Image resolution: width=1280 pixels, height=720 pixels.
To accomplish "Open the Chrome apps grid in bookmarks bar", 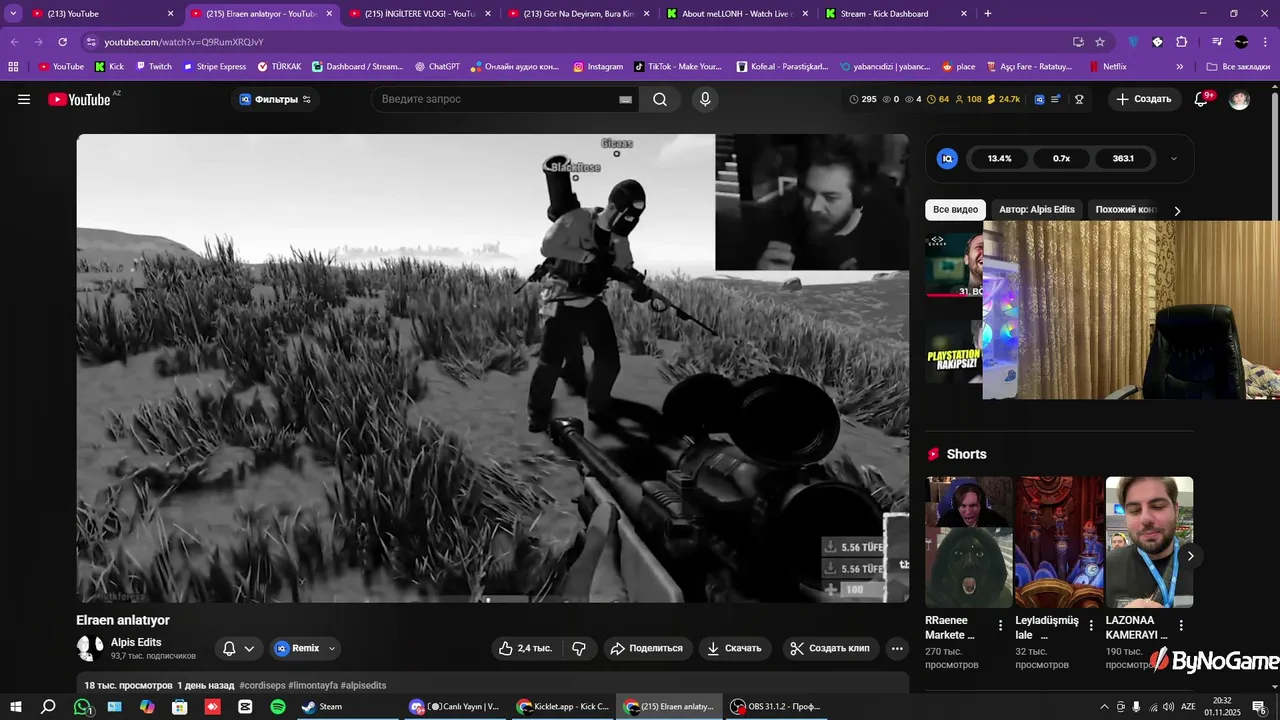I will [x=13, y=67].
